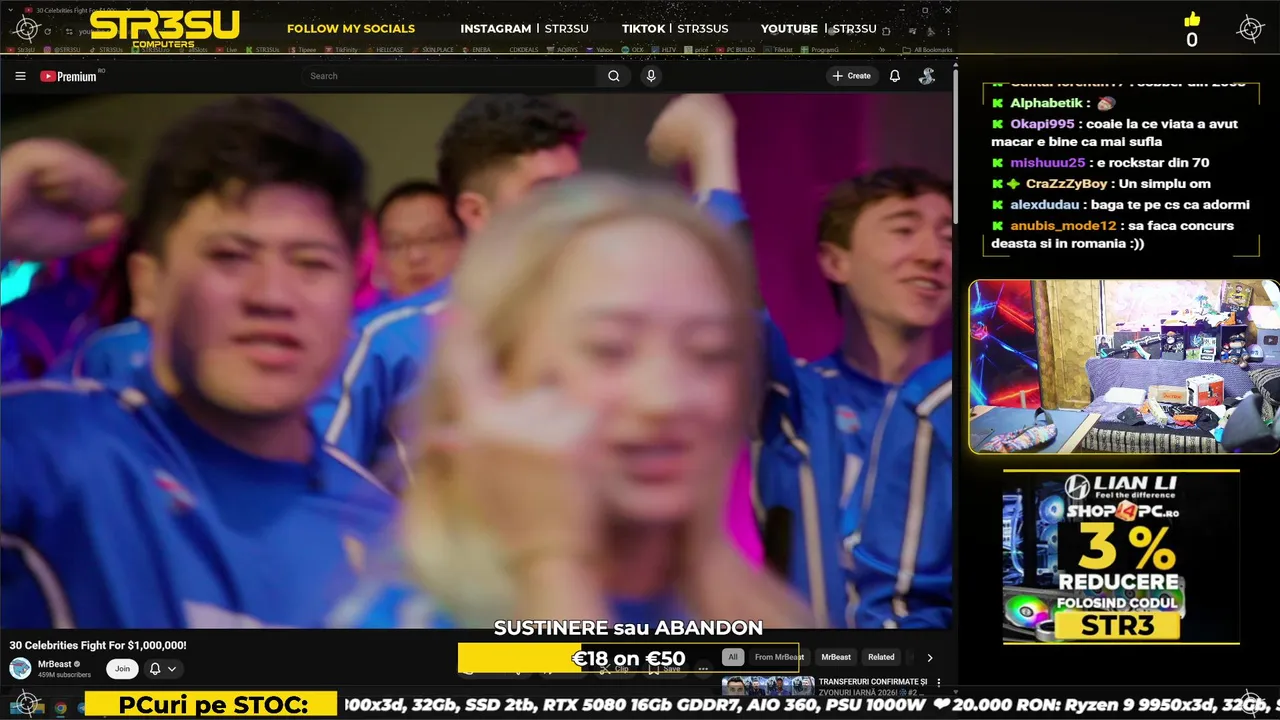Open options menu for TRANSFERURI CONFIRMATE video
The image size is (1280, 720).
tap(938, 683)
